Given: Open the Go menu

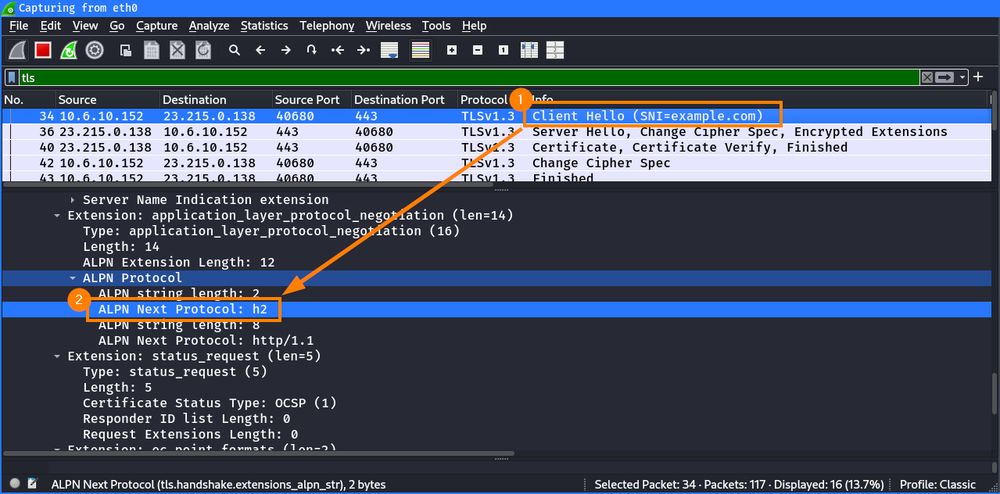Looking at the screenshot, I should 117,25.
